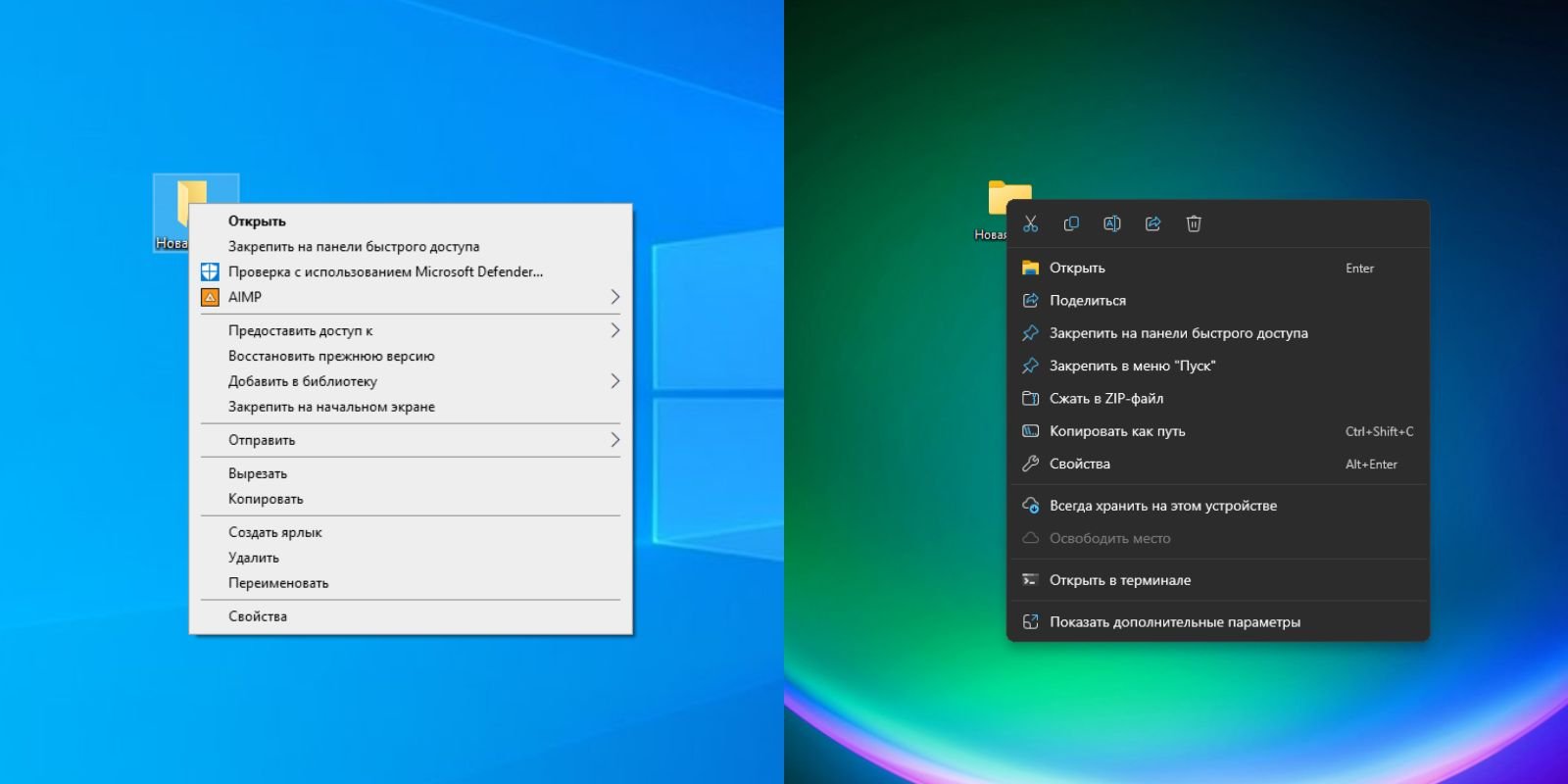This screenshot has width=1568, height=784.
Task: Click Отправить label in light menu
Action: 262,440
